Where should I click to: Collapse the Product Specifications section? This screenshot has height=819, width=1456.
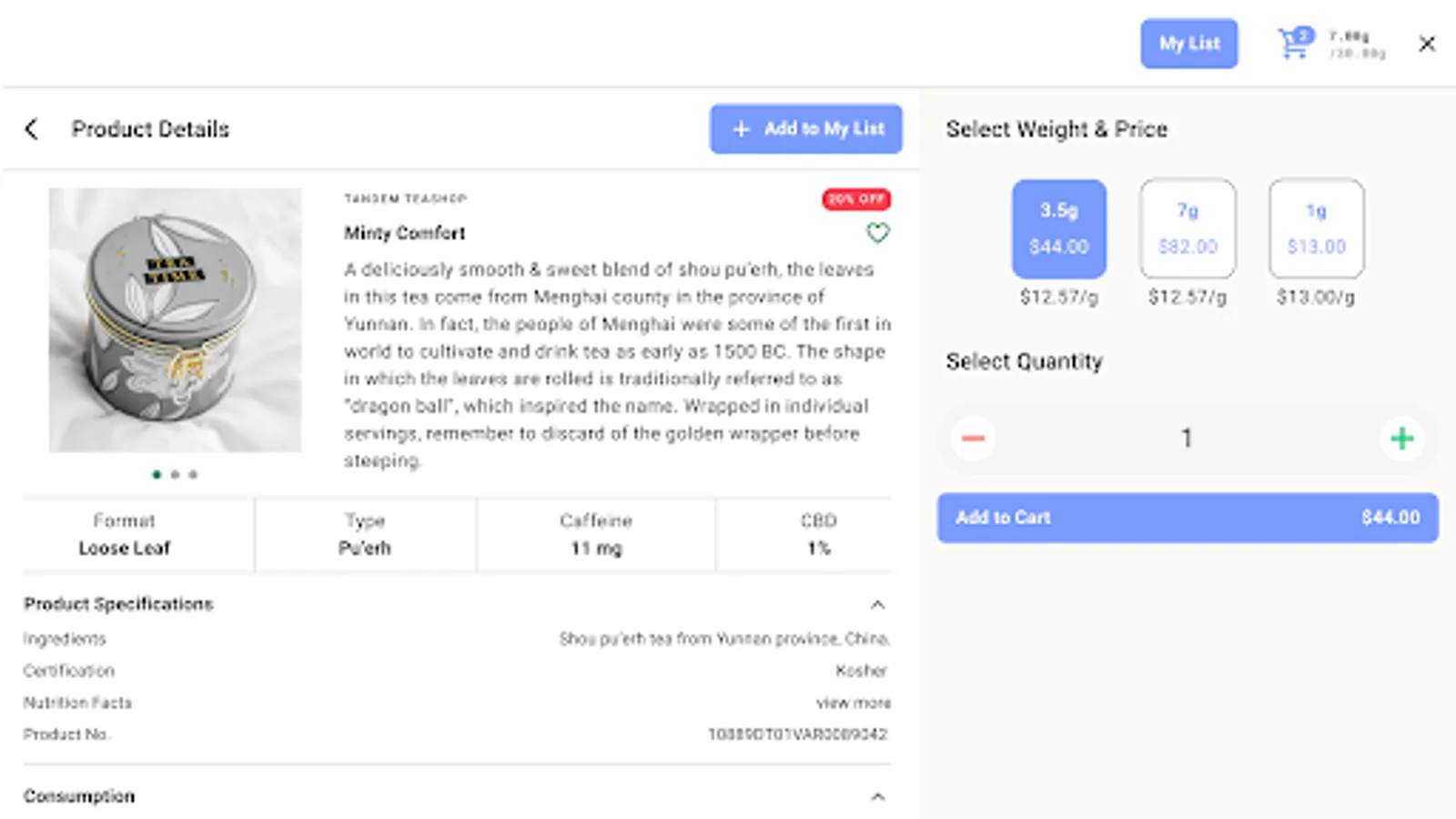[877, 604]
